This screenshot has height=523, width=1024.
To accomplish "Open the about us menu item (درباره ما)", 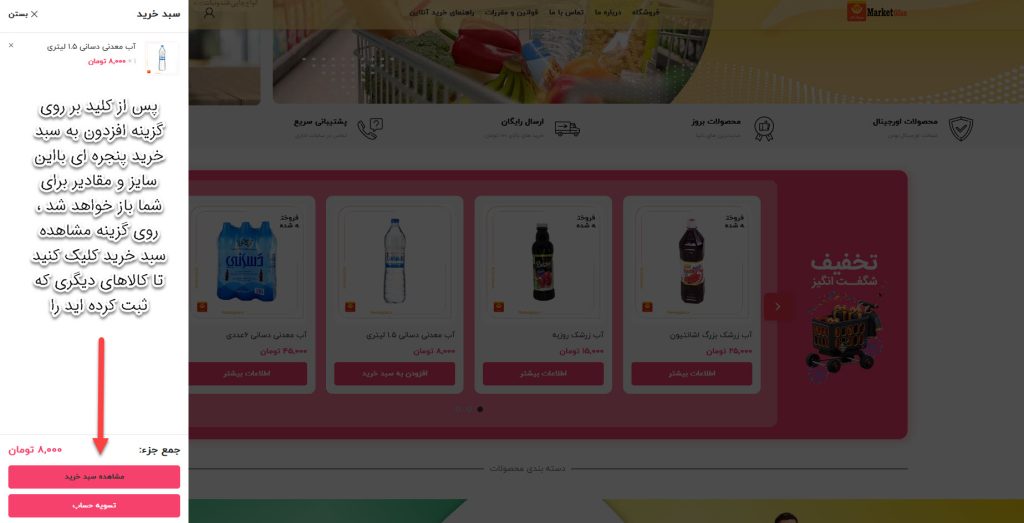I will click(608, 12).
